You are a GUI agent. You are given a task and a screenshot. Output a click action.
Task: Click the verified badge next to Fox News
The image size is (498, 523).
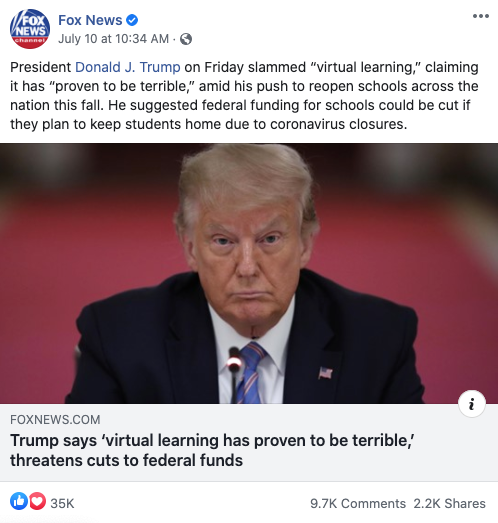132,20
